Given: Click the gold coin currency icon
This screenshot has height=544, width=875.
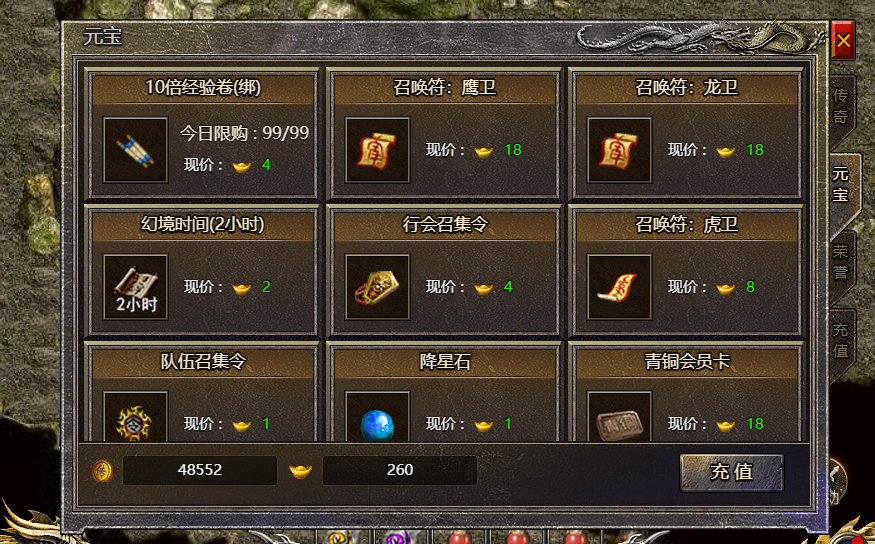Looking at the screenshot, I should [x=103, y=471].
